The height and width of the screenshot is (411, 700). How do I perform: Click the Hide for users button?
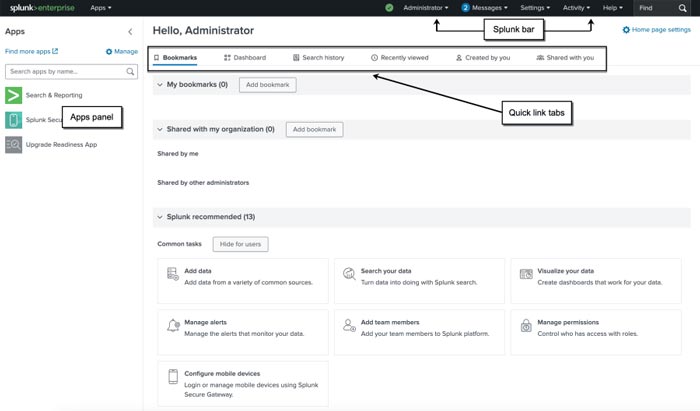click(240, 244)
